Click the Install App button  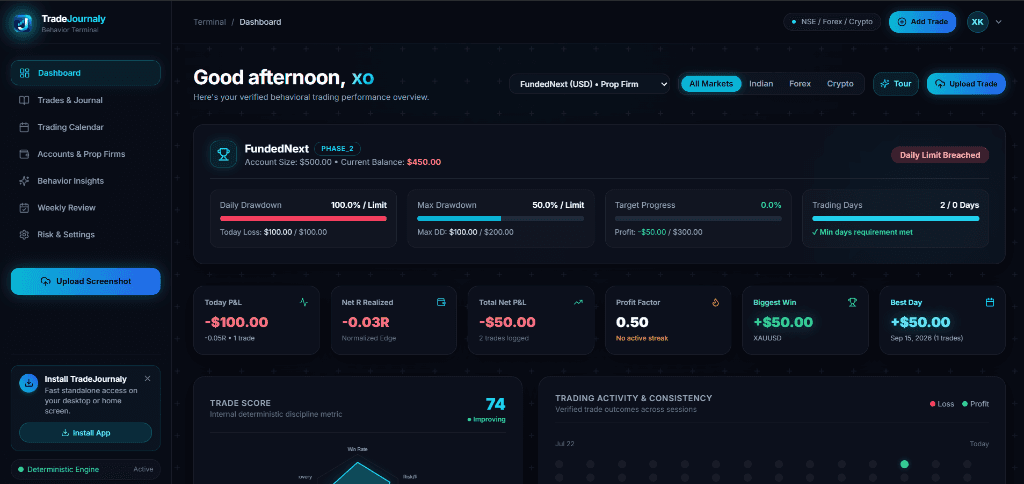click(x=86, y=432)
